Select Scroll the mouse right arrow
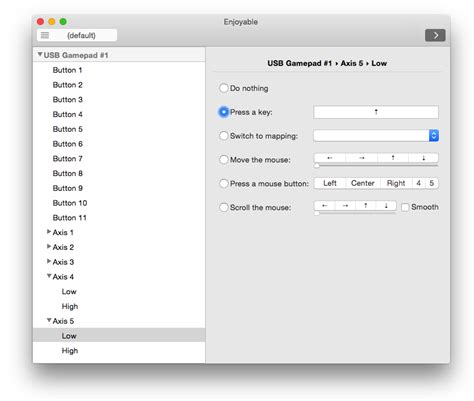Image resolution: width=474 pixels, height=401 pixels. (345, 205)
